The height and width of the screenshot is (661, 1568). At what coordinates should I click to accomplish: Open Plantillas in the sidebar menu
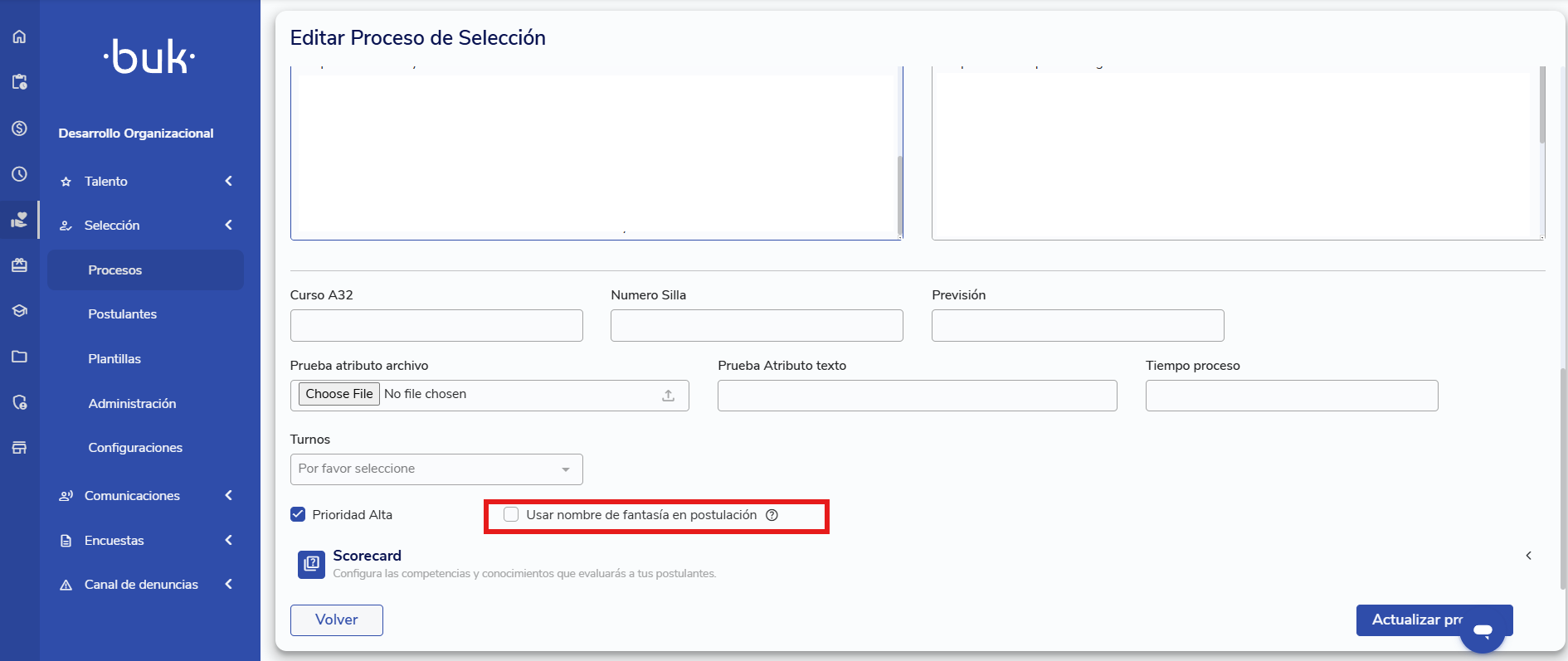point(114,359)
